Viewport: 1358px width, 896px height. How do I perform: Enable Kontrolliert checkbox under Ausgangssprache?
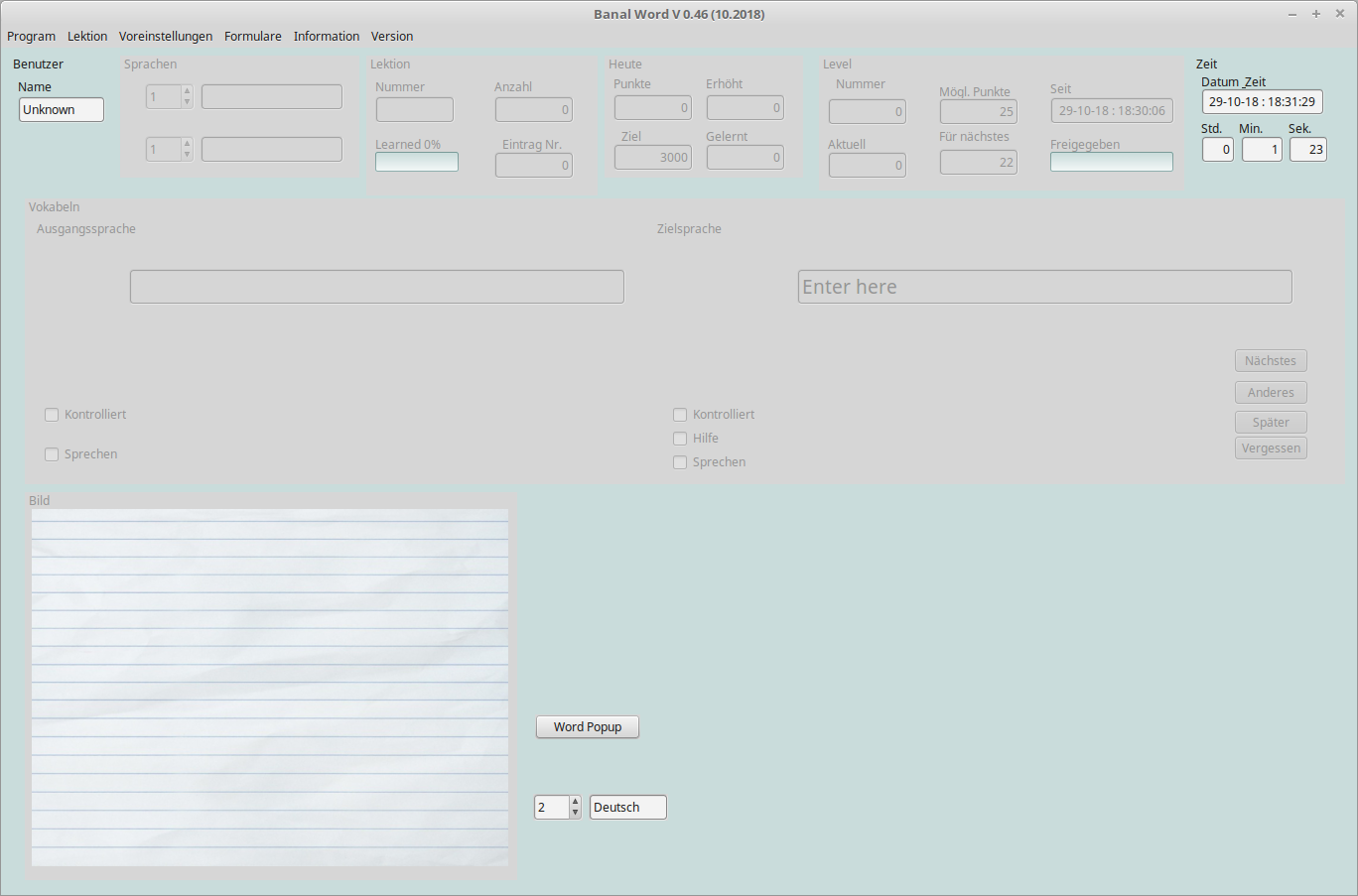pos(52,415)
